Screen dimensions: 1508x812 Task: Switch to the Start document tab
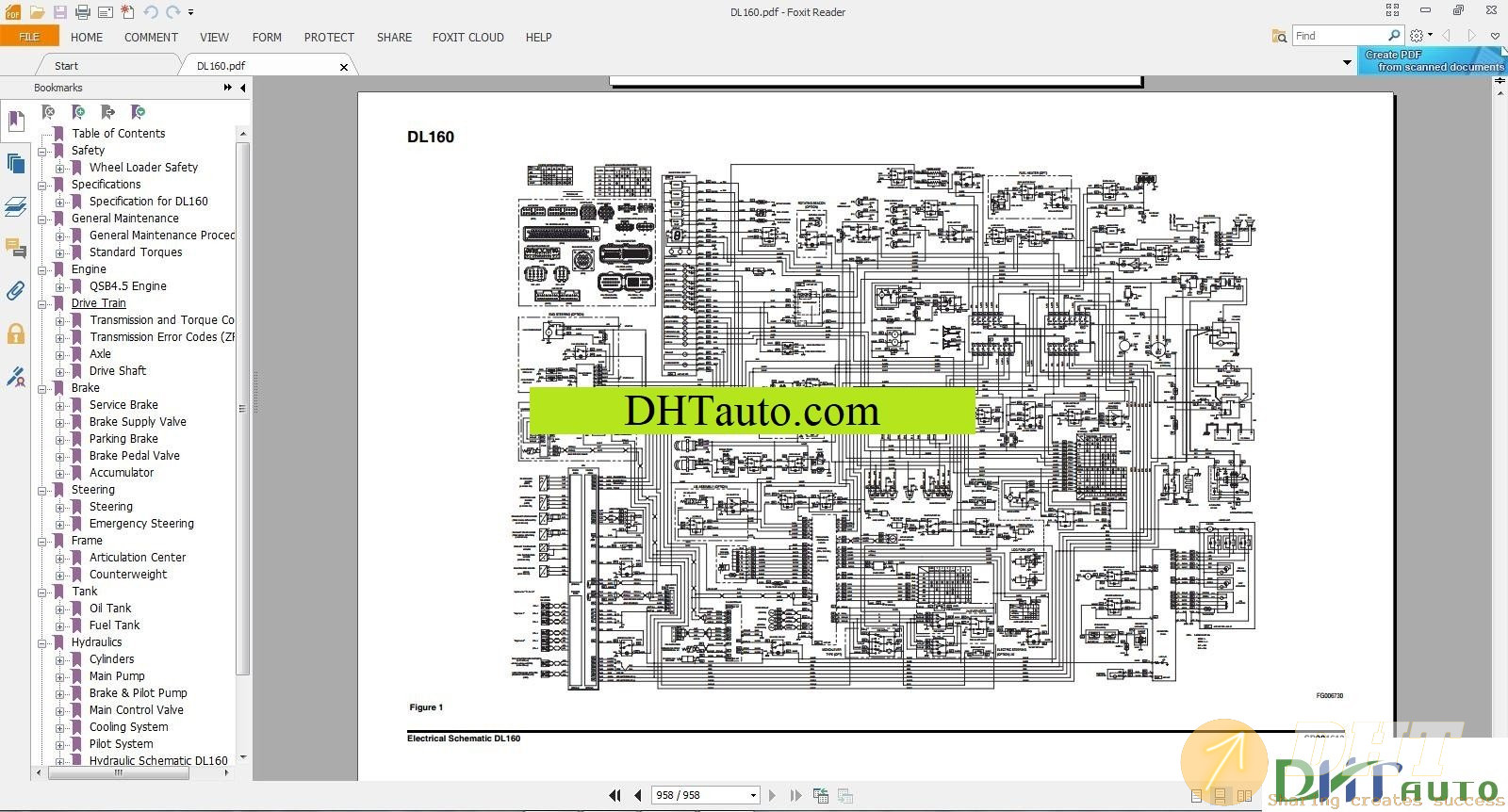coord(66,66)
